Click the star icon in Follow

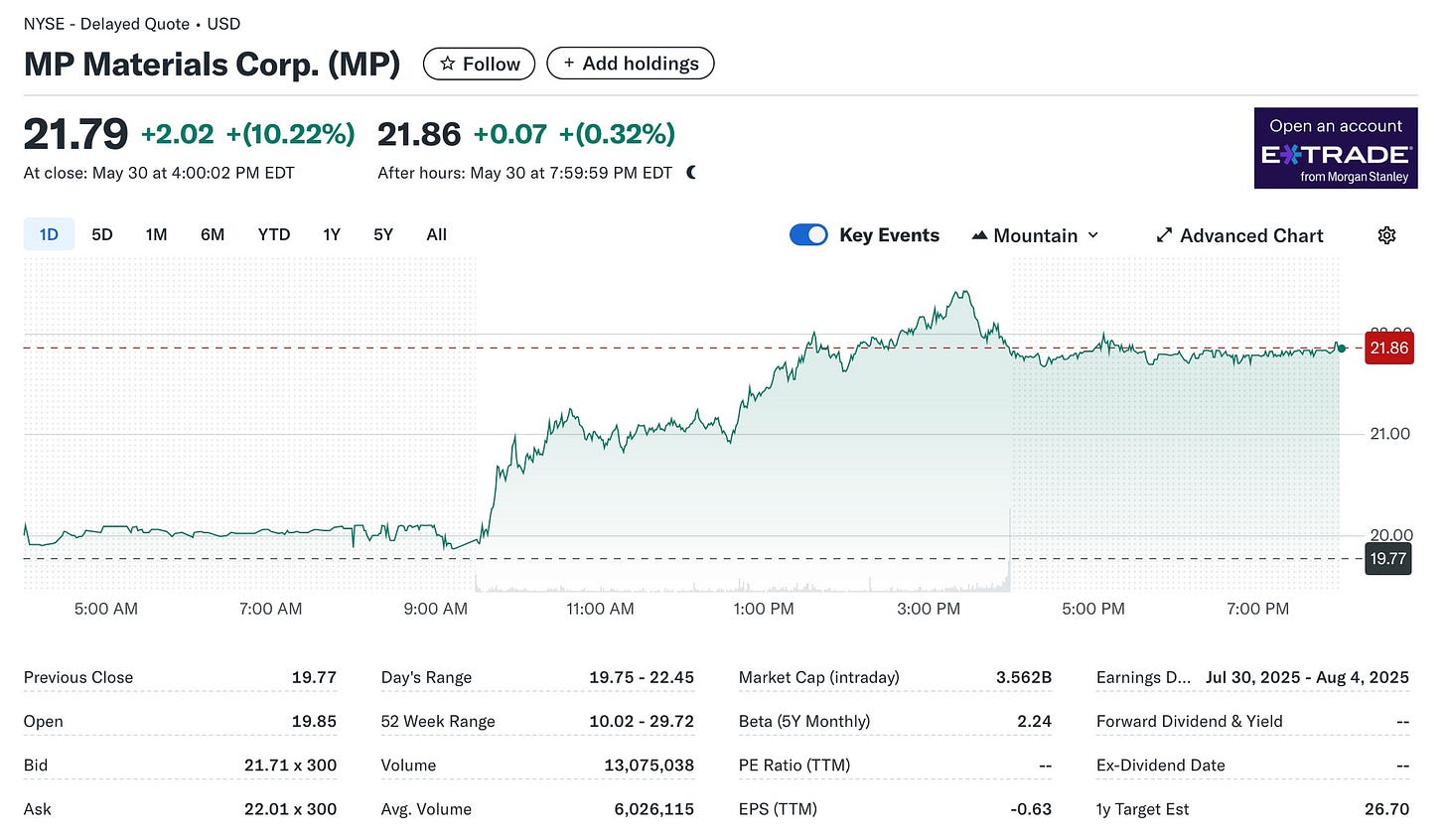click(448, 64)
